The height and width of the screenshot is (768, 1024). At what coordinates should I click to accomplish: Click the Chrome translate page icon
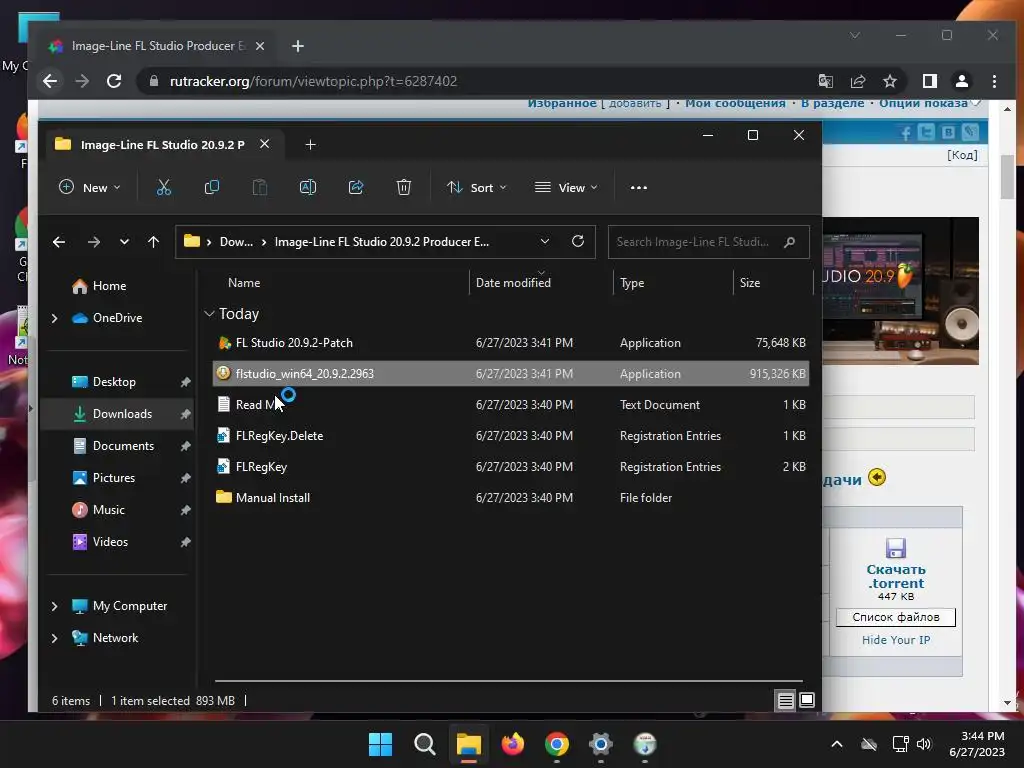click(x=825, y=81)
